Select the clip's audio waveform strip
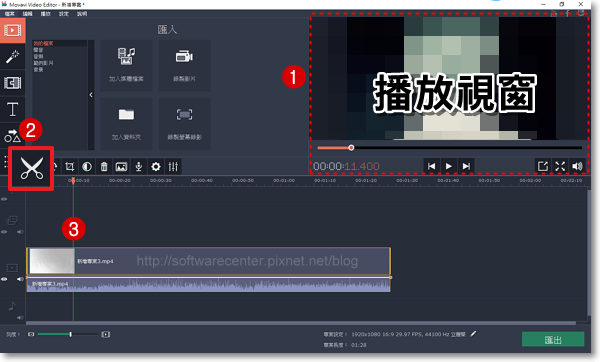600x362 pixels. click(209, 285)
